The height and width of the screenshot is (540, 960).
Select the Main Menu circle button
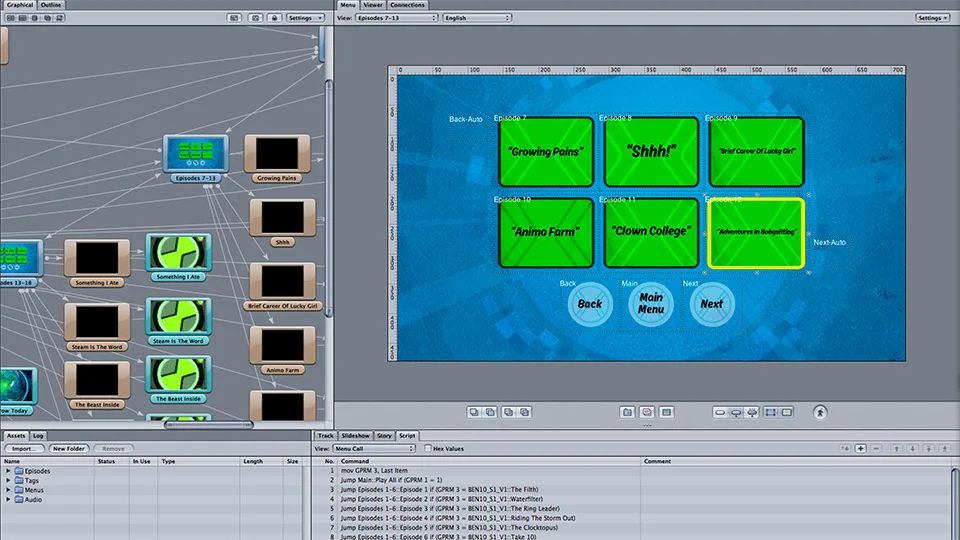(x=651, y=304)
